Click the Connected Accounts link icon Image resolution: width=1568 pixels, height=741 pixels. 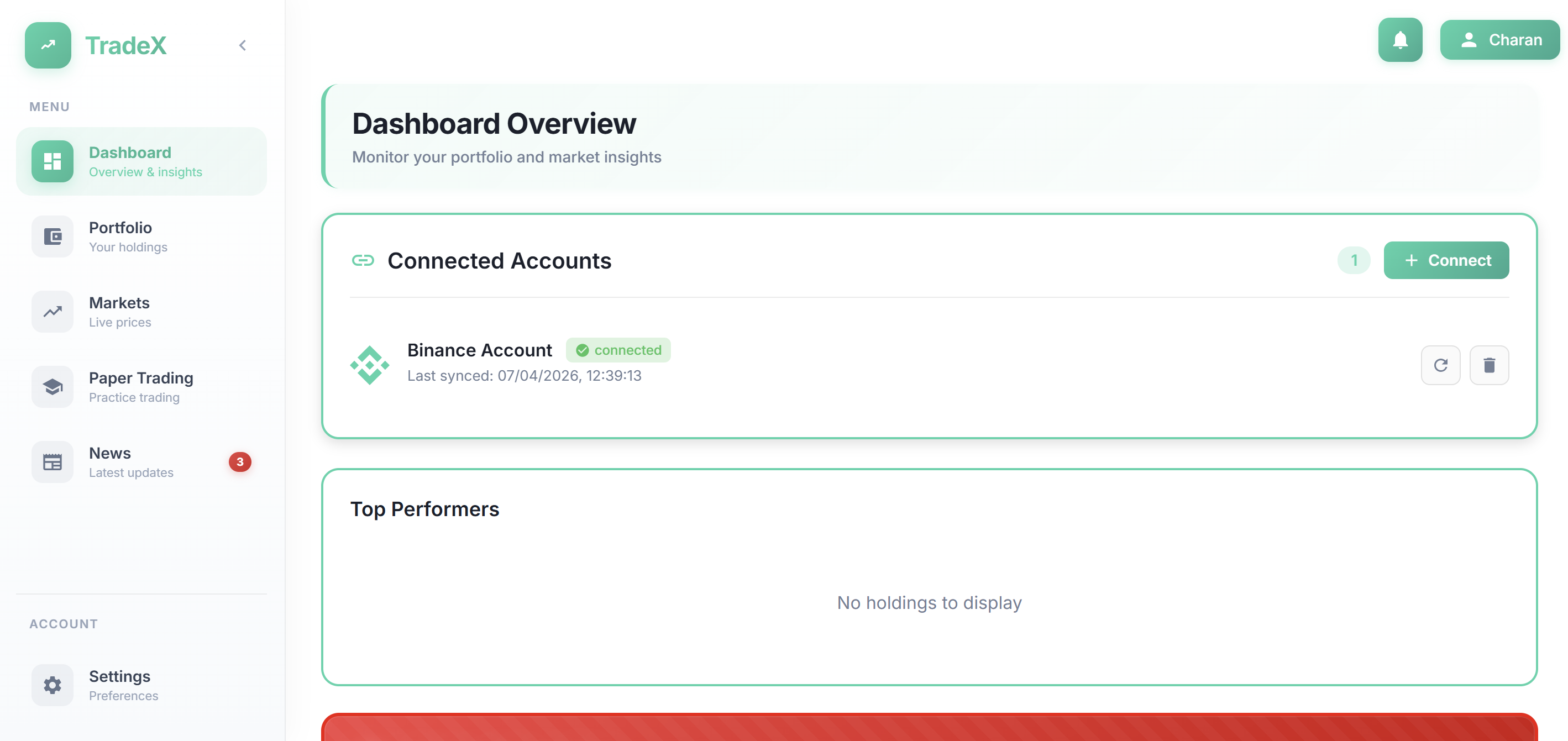363,260
